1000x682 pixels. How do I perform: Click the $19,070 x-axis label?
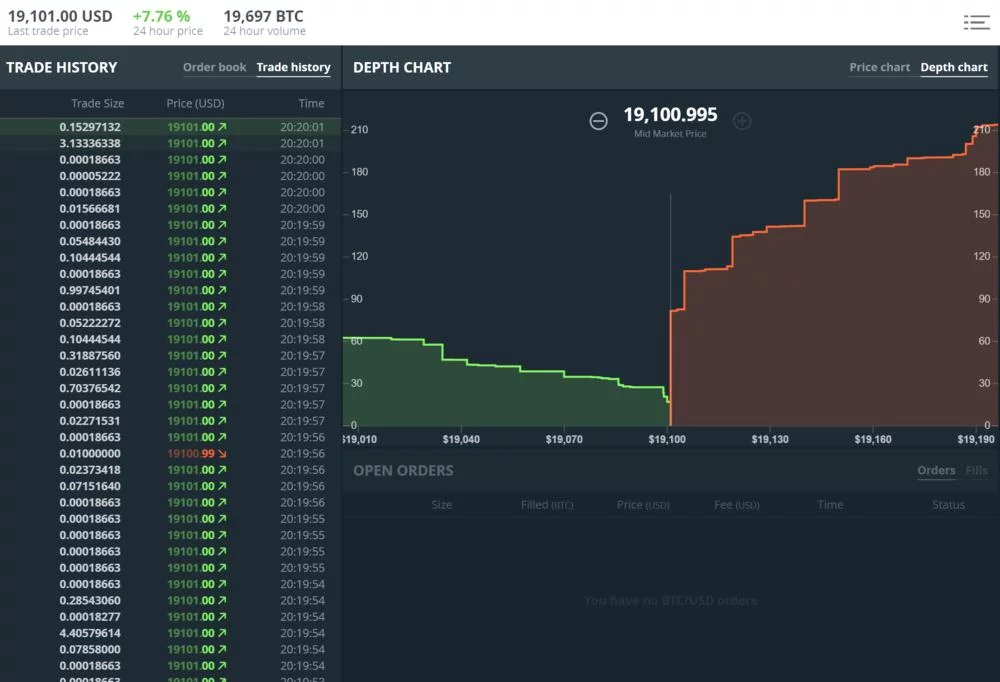564,440
